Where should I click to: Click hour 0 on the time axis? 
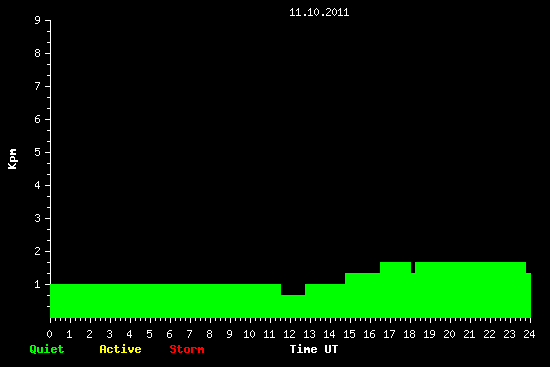tap(49, 334)
